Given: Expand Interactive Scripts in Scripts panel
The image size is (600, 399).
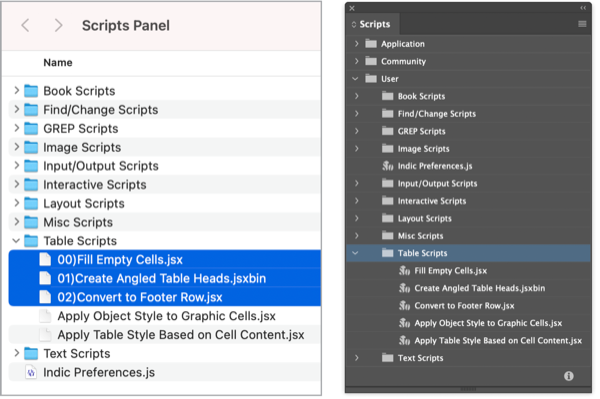Looking at the screenshot, I should (x=357, y=201).
